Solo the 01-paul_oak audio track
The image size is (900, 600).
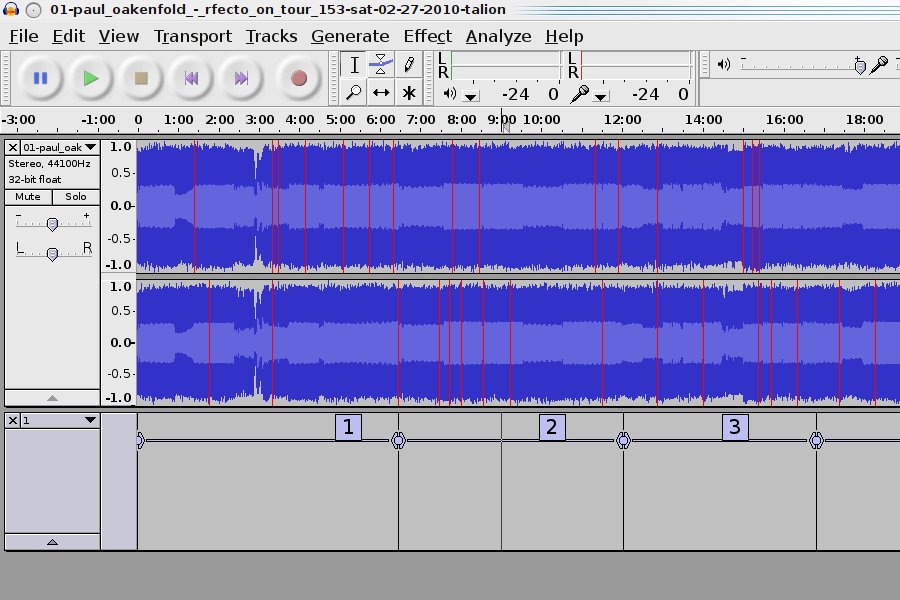click(x=76, y=197)
